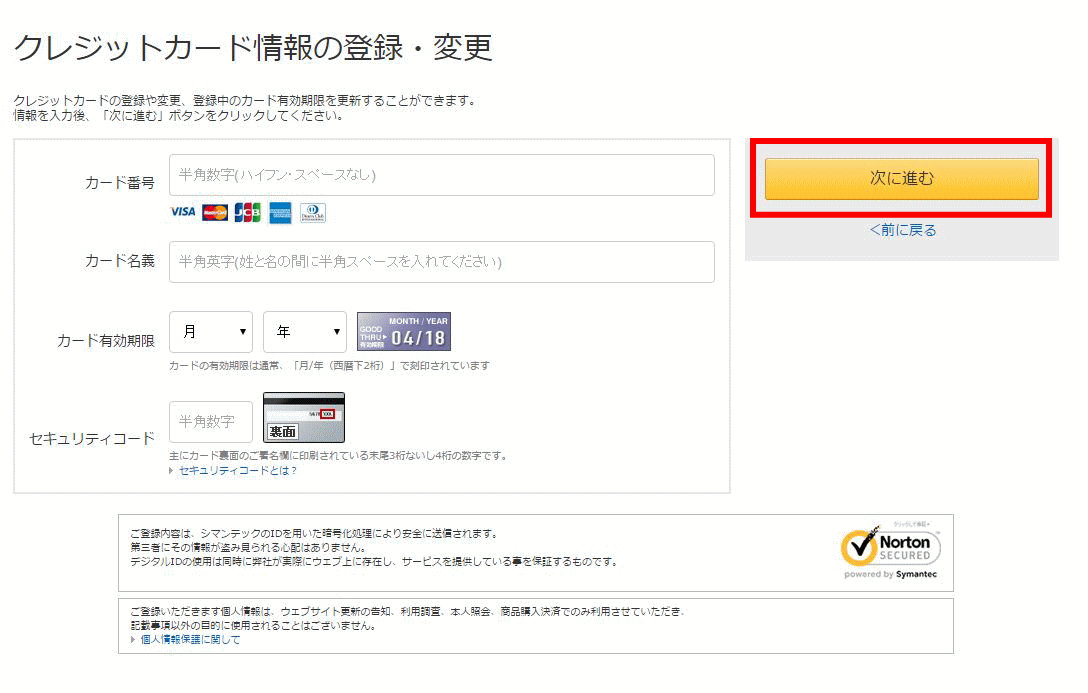The image size is (1088, 693).
Task: Click the クレジットカード情報の登録・変更 page heading
Action: pyautogui.click(x=253, y=48)
